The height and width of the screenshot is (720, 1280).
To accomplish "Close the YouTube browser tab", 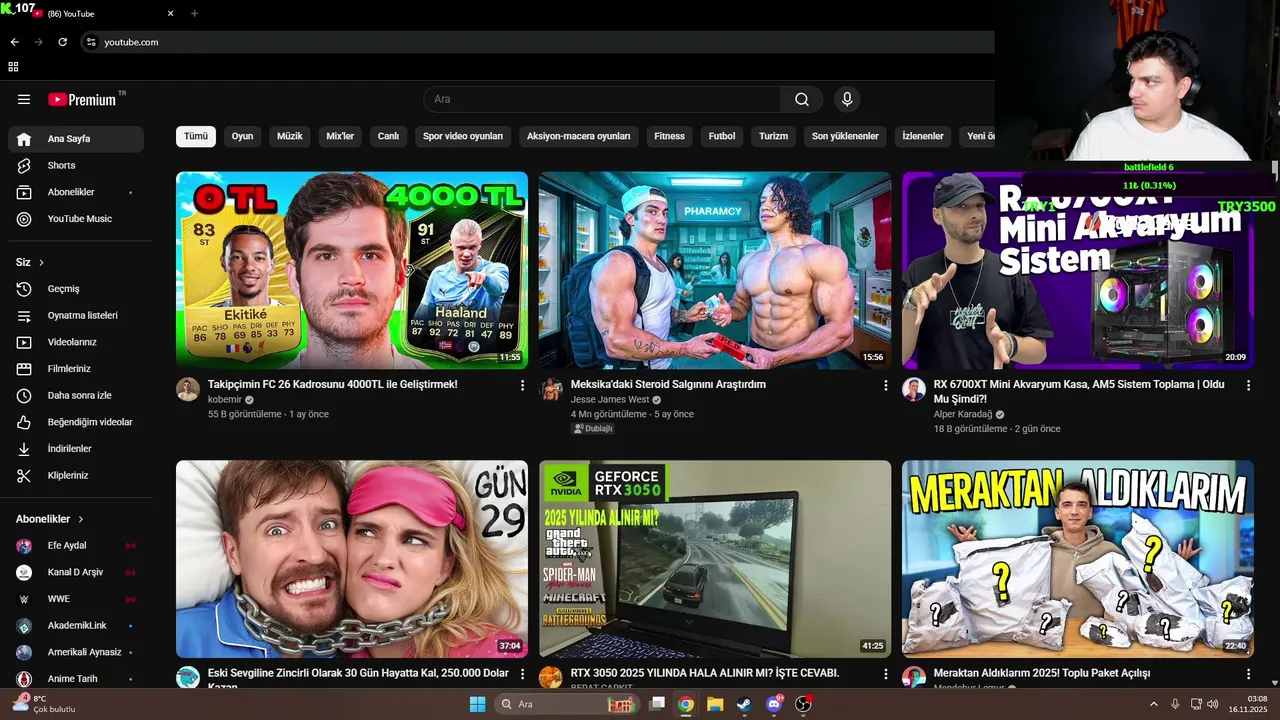I will point(170,14).
